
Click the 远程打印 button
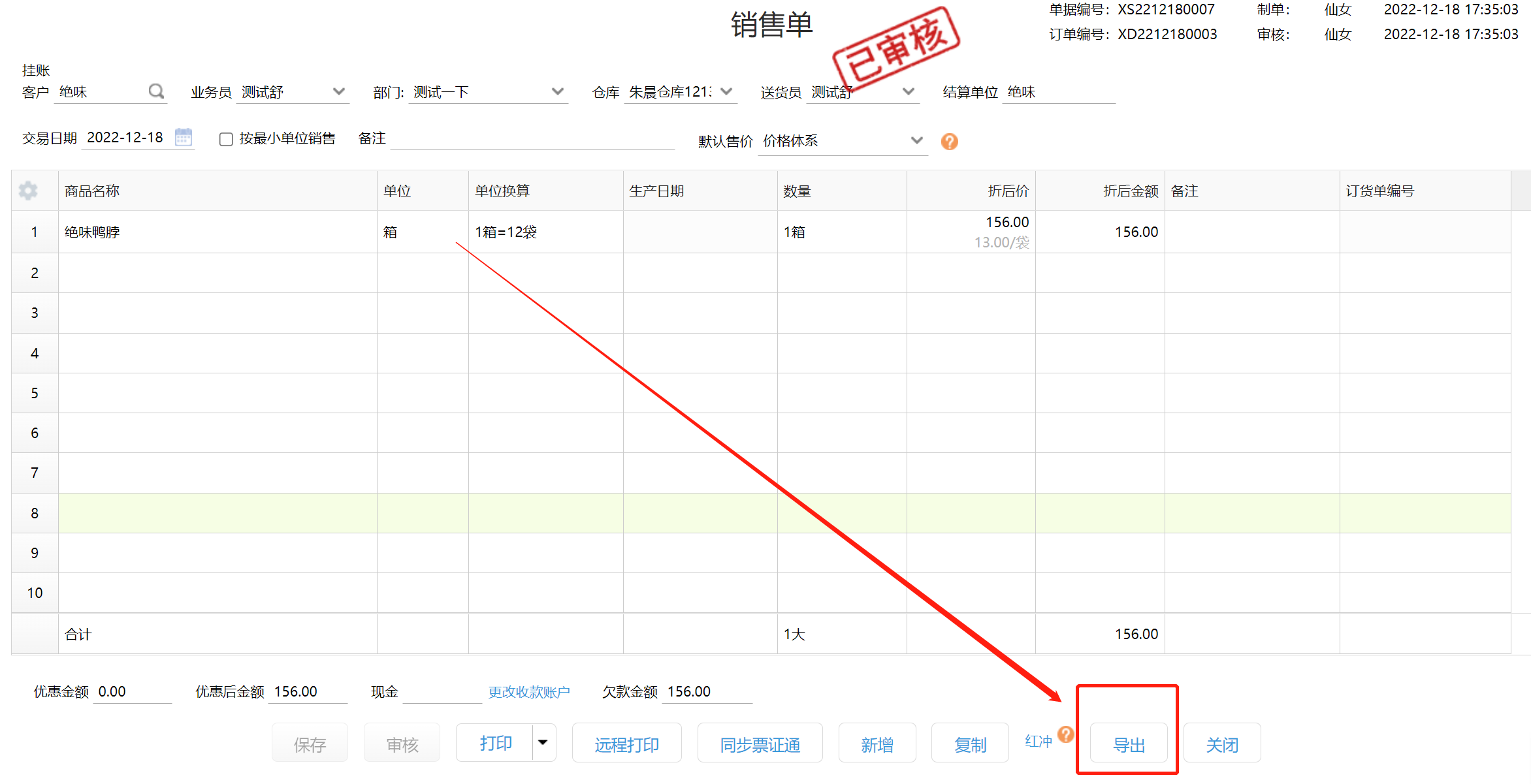click(626, 744)
